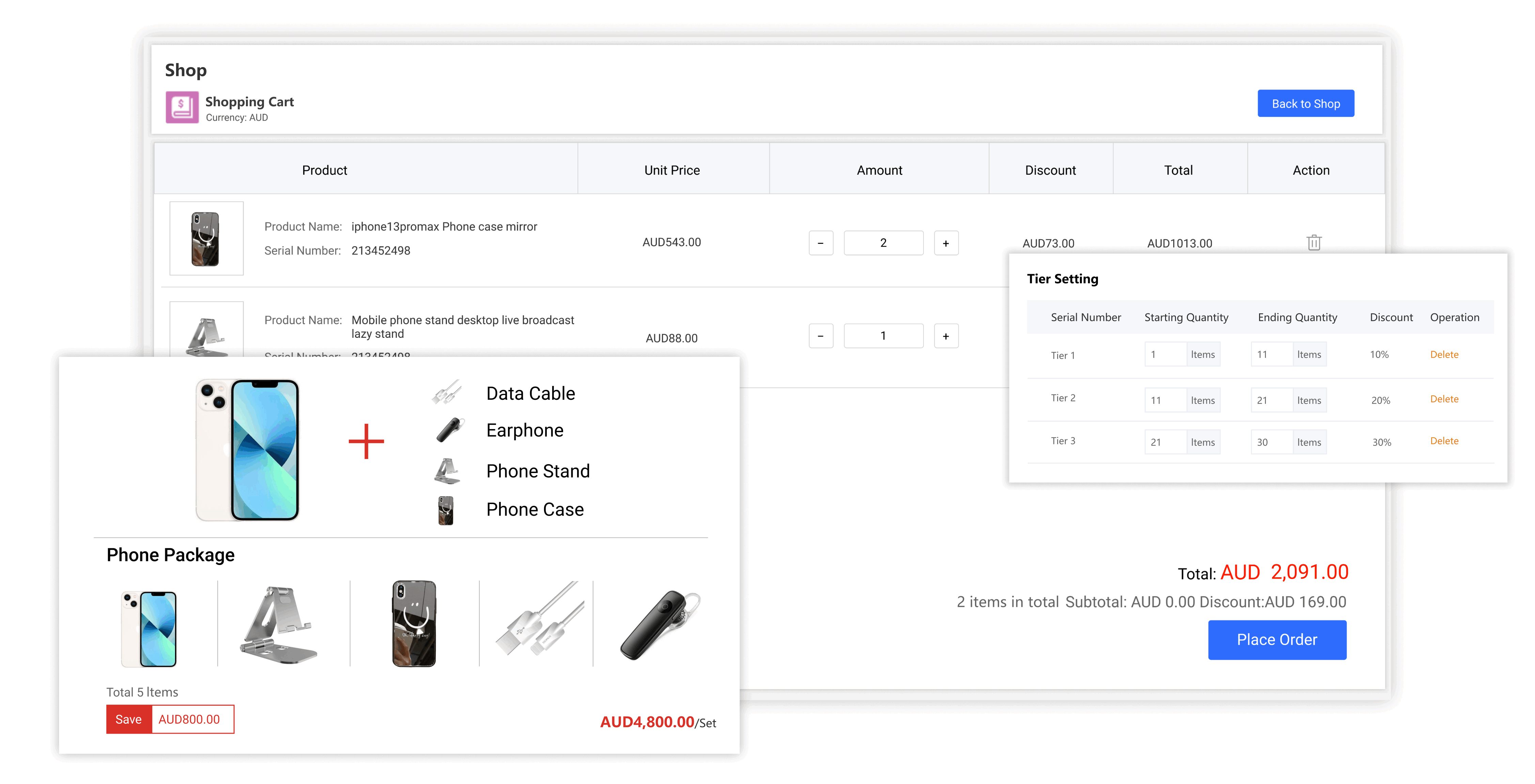Click the Earphone icon in package list
The width and height of the screenshot is (1535, 784).
tap(450, 430)
